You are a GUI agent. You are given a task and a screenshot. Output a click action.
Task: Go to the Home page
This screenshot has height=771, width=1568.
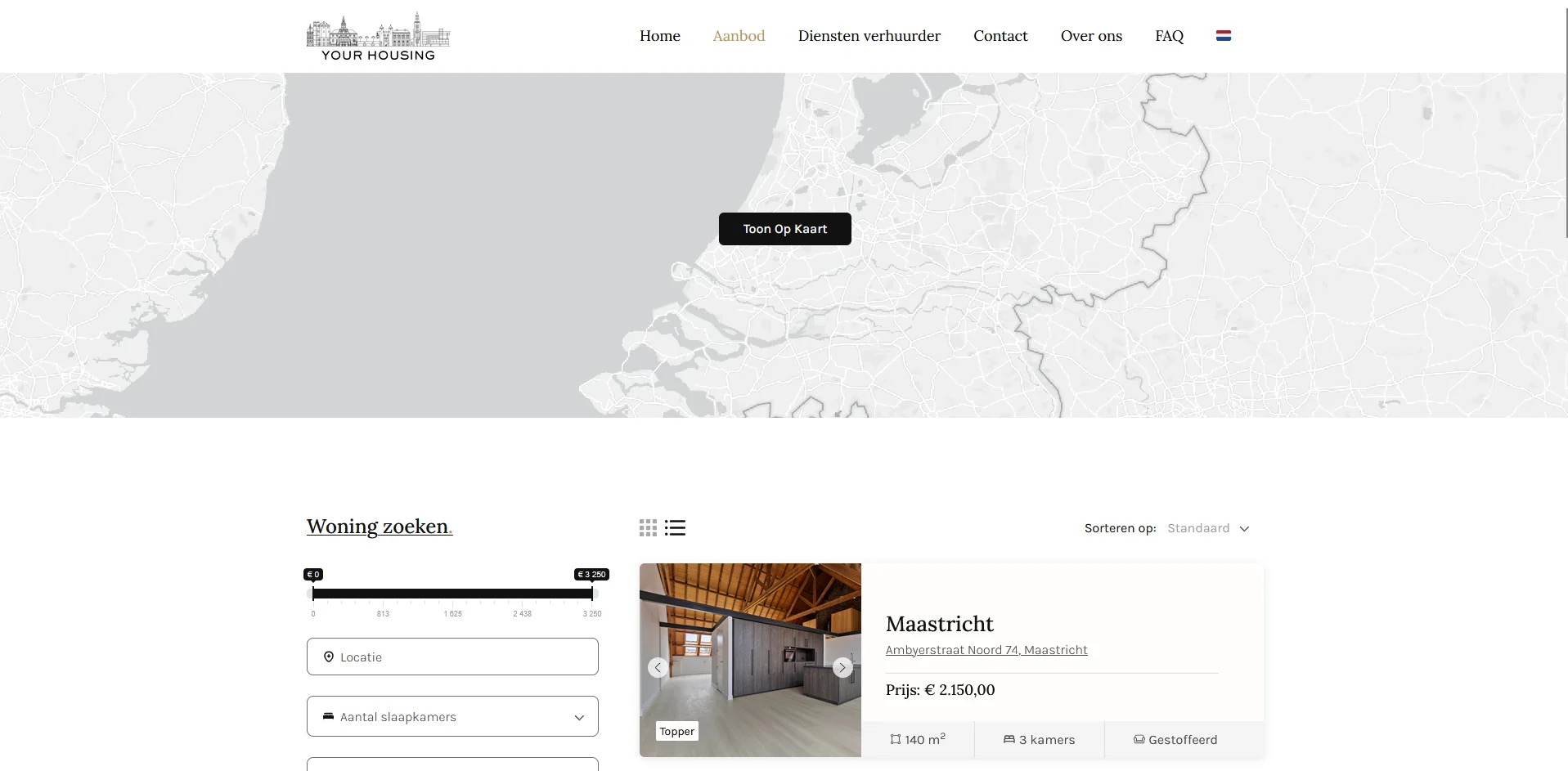pos(660,36)
